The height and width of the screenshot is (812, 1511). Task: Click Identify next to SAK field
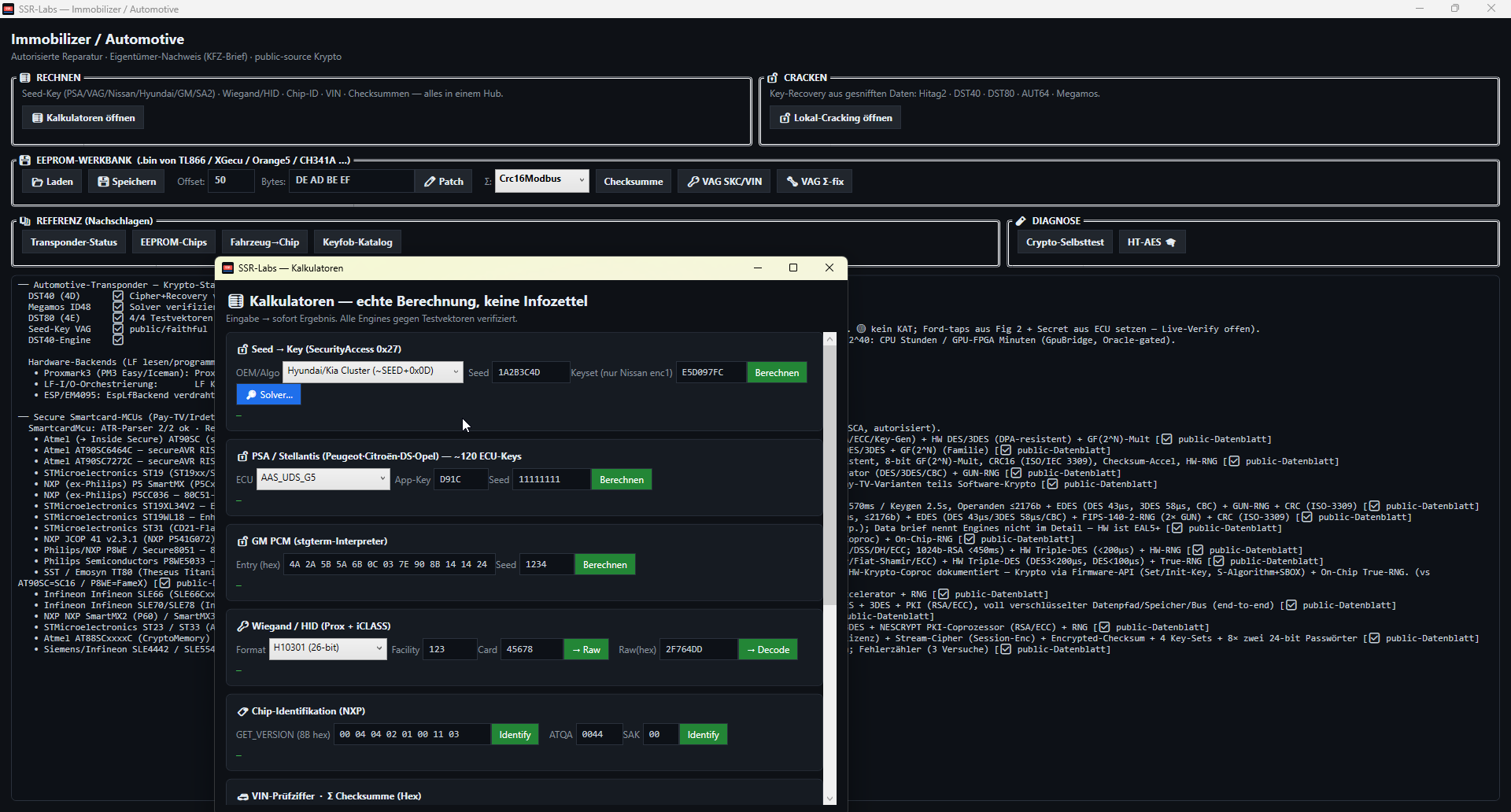[703, 735]
